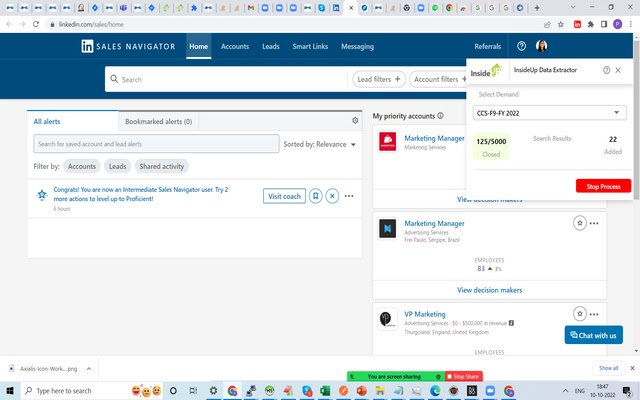Open Chrome tab search chevron
The width and height of the screenshot is (640, 400).
(x=573, y=7)
